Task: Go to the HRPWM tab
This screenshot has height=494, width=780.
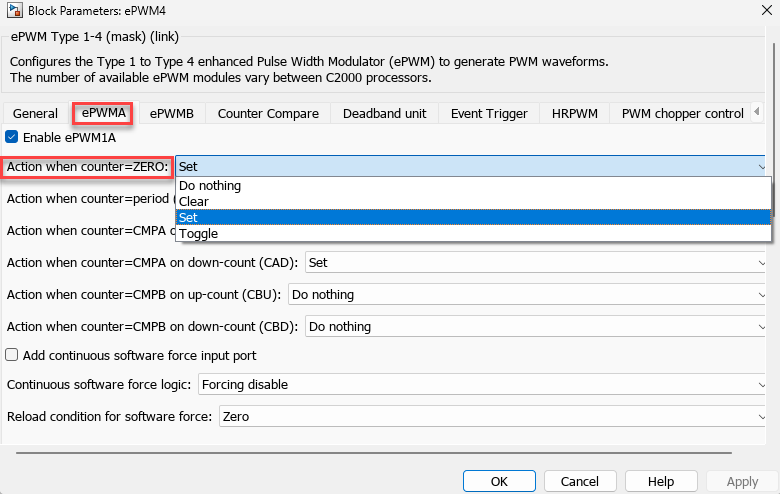Action: pos(574,113)
